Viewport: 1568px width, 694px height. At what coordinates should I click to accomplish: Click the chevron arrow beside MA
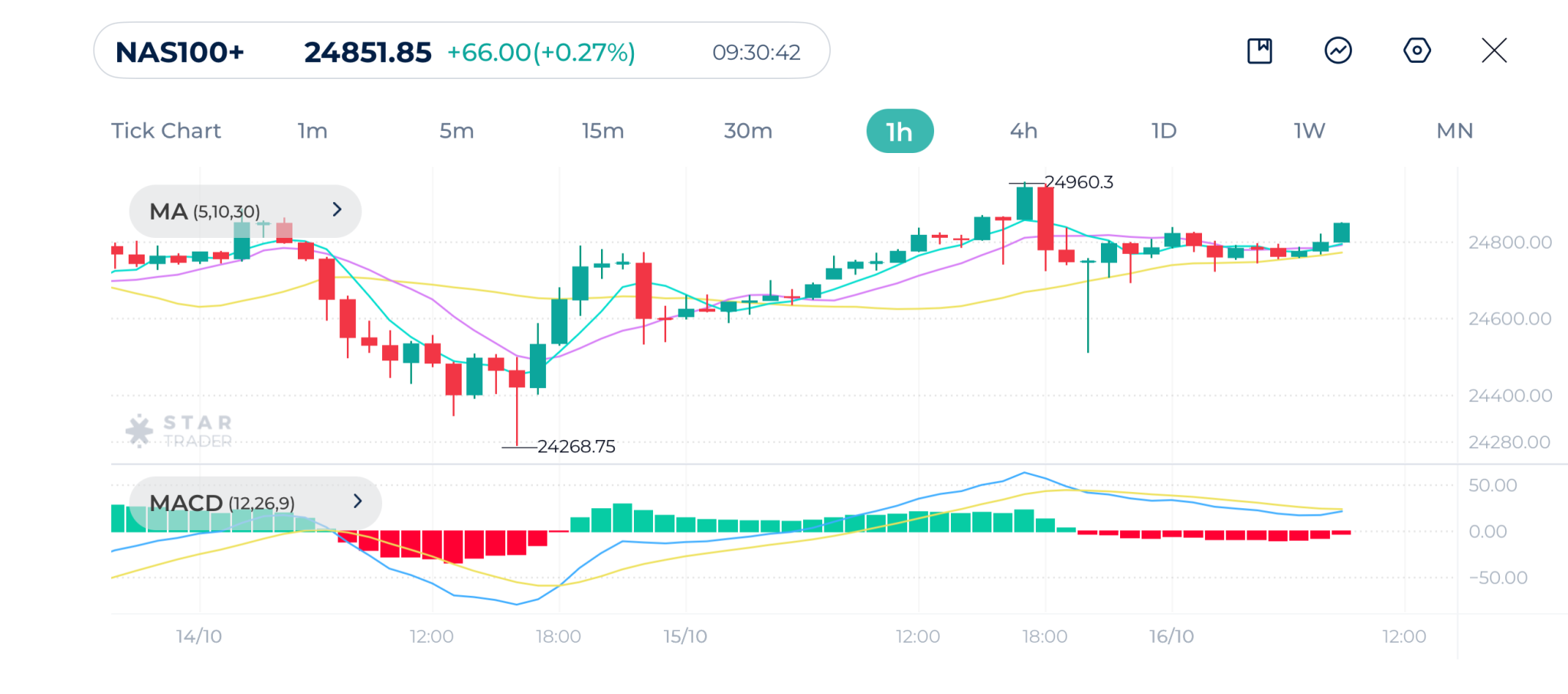(337, 210)
